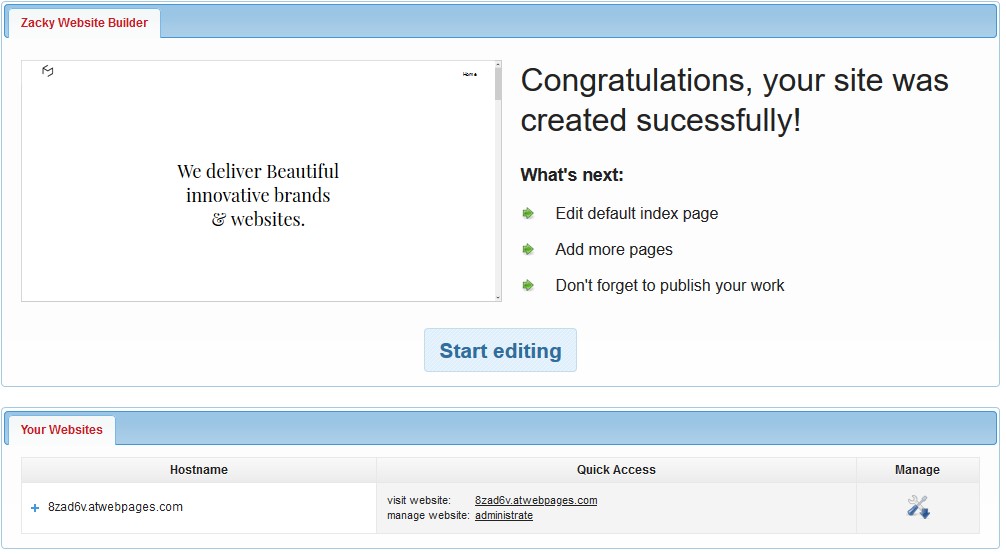This screenshot has height=554, width=1006.
Task: Click the green arrow beside publish reminder
Action: [528, 285]
